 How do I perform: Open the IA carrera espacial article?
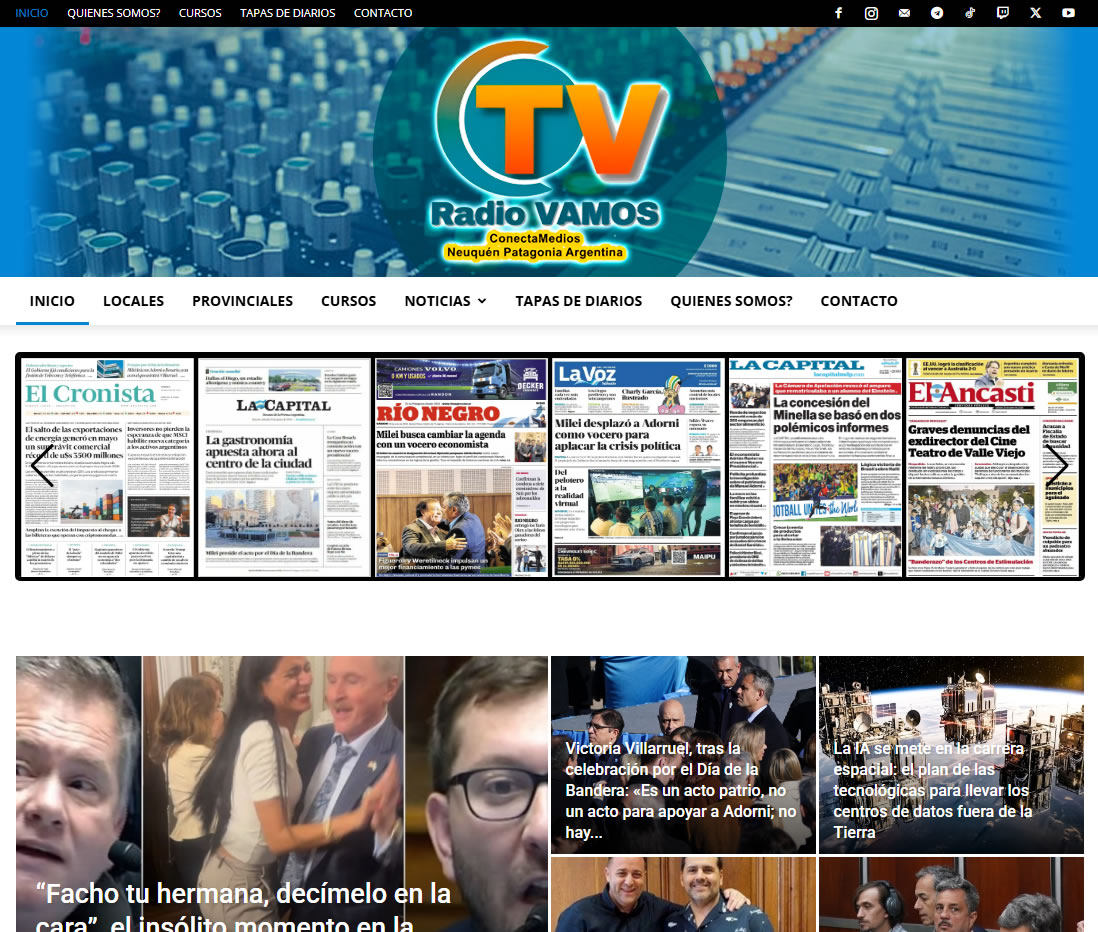933,790
